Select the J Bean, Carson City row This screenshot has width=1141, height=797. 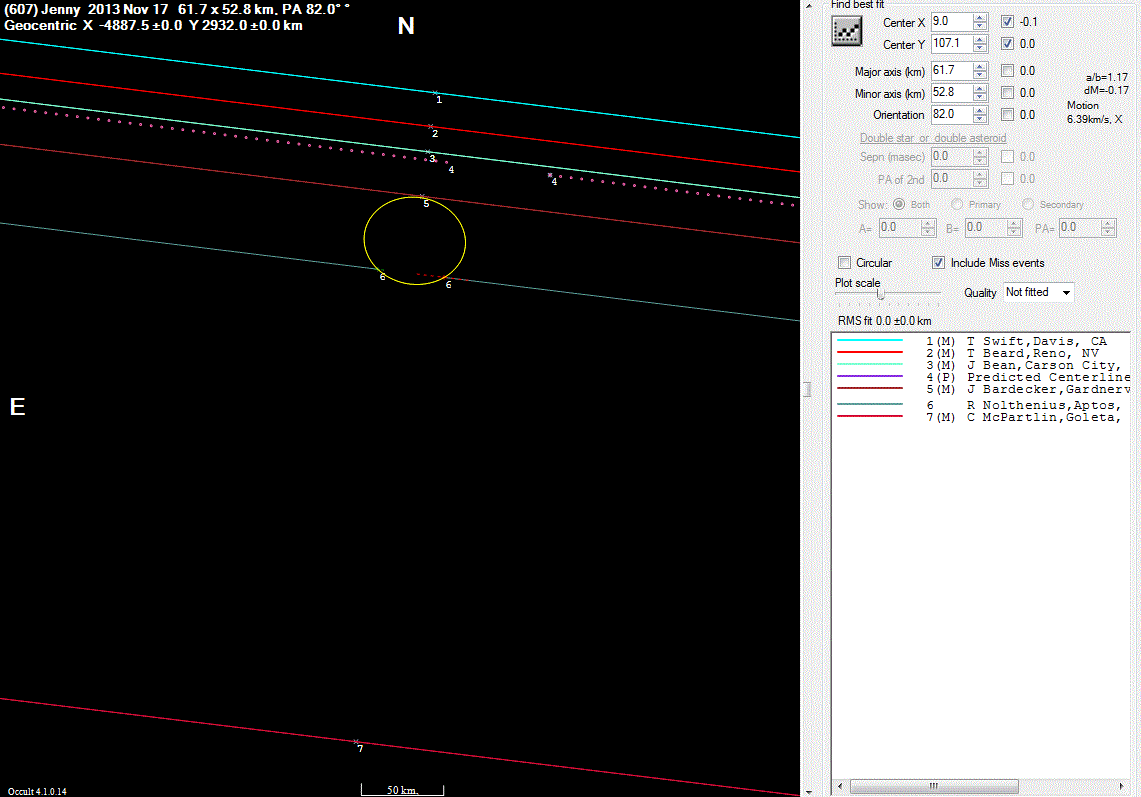coord(981,365)
